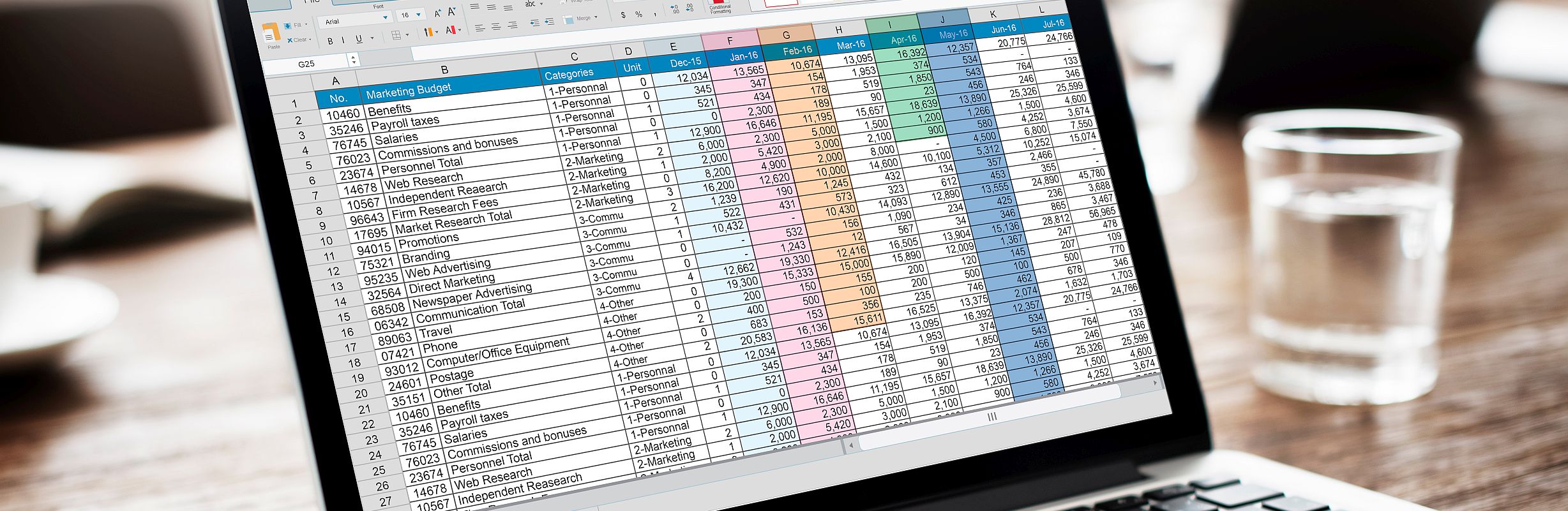
Task: Apply dollar currency format
Action: coord(623,15)
